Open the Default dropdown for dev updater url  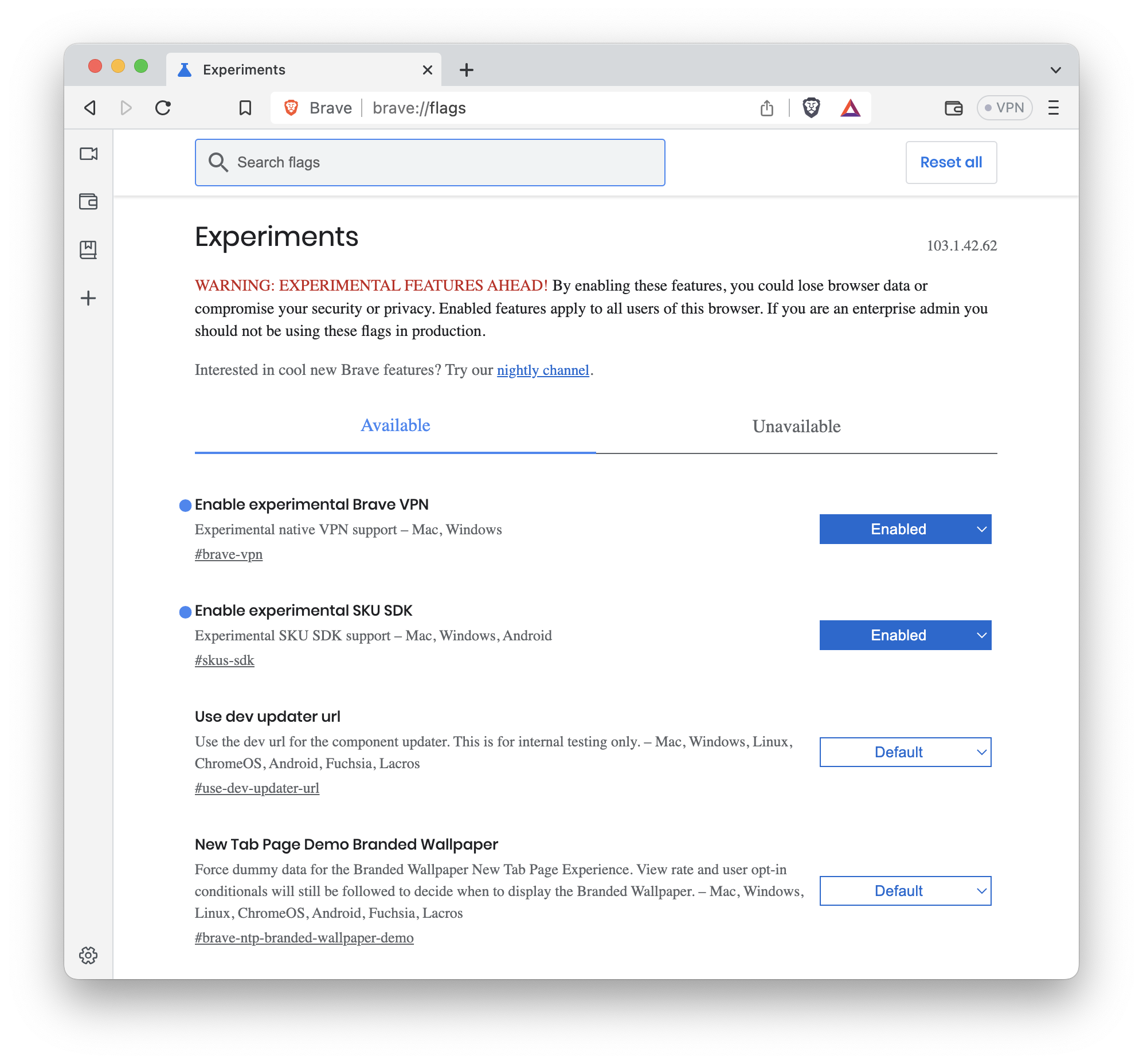tap(905, 752)
